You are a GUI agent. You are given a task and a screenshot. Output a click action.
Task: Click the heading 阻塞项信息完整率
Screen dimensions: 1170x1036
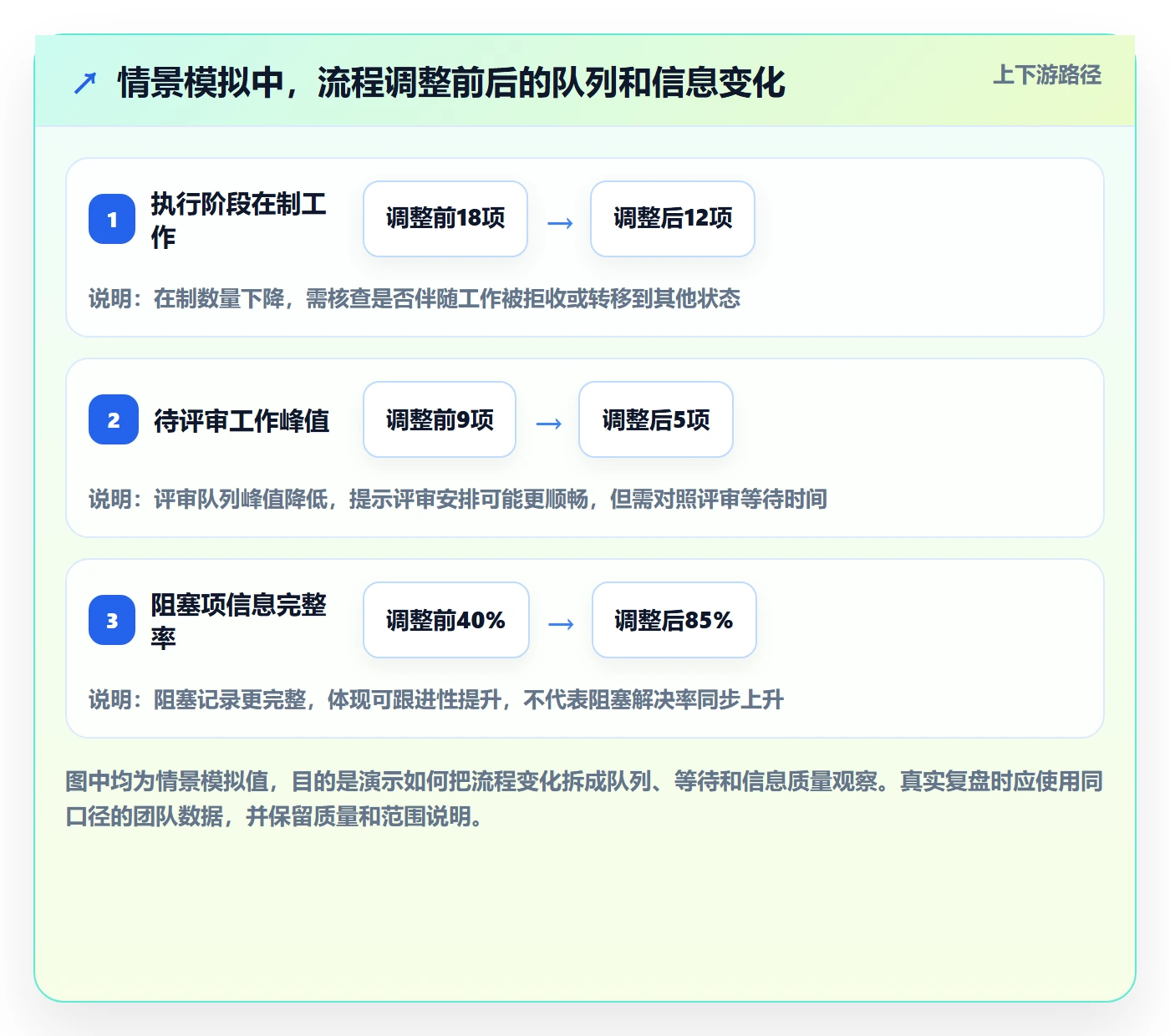coord(238,621)
